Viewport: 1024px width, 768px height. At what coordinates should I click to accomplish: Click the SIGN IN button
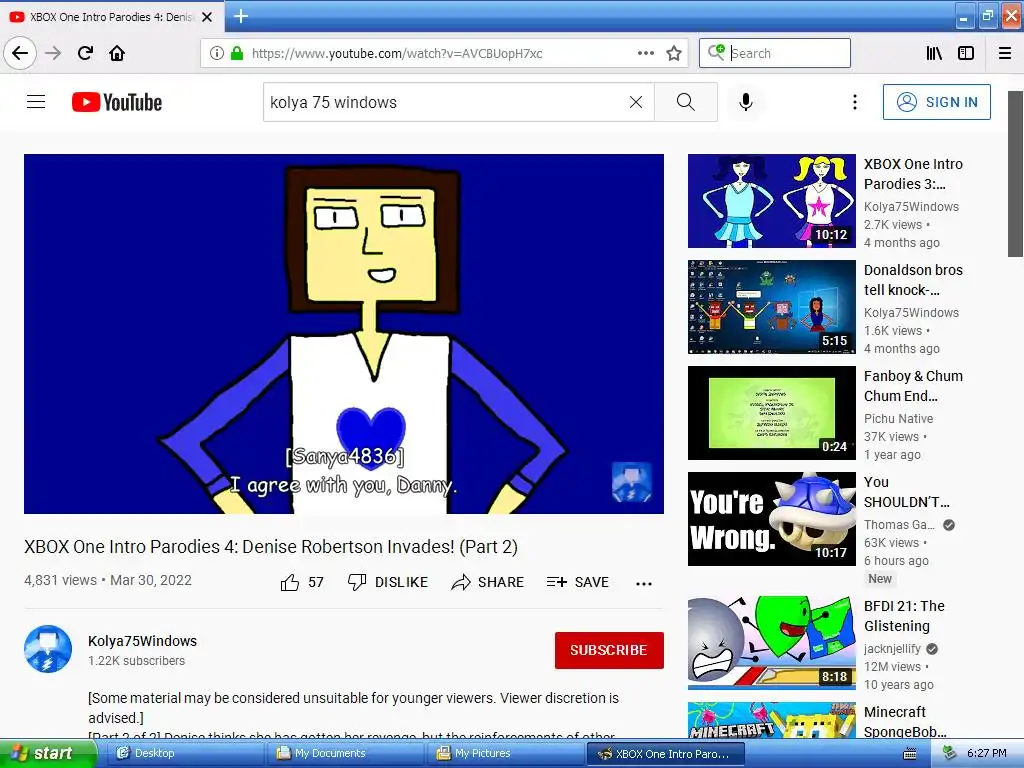point(936,102)
